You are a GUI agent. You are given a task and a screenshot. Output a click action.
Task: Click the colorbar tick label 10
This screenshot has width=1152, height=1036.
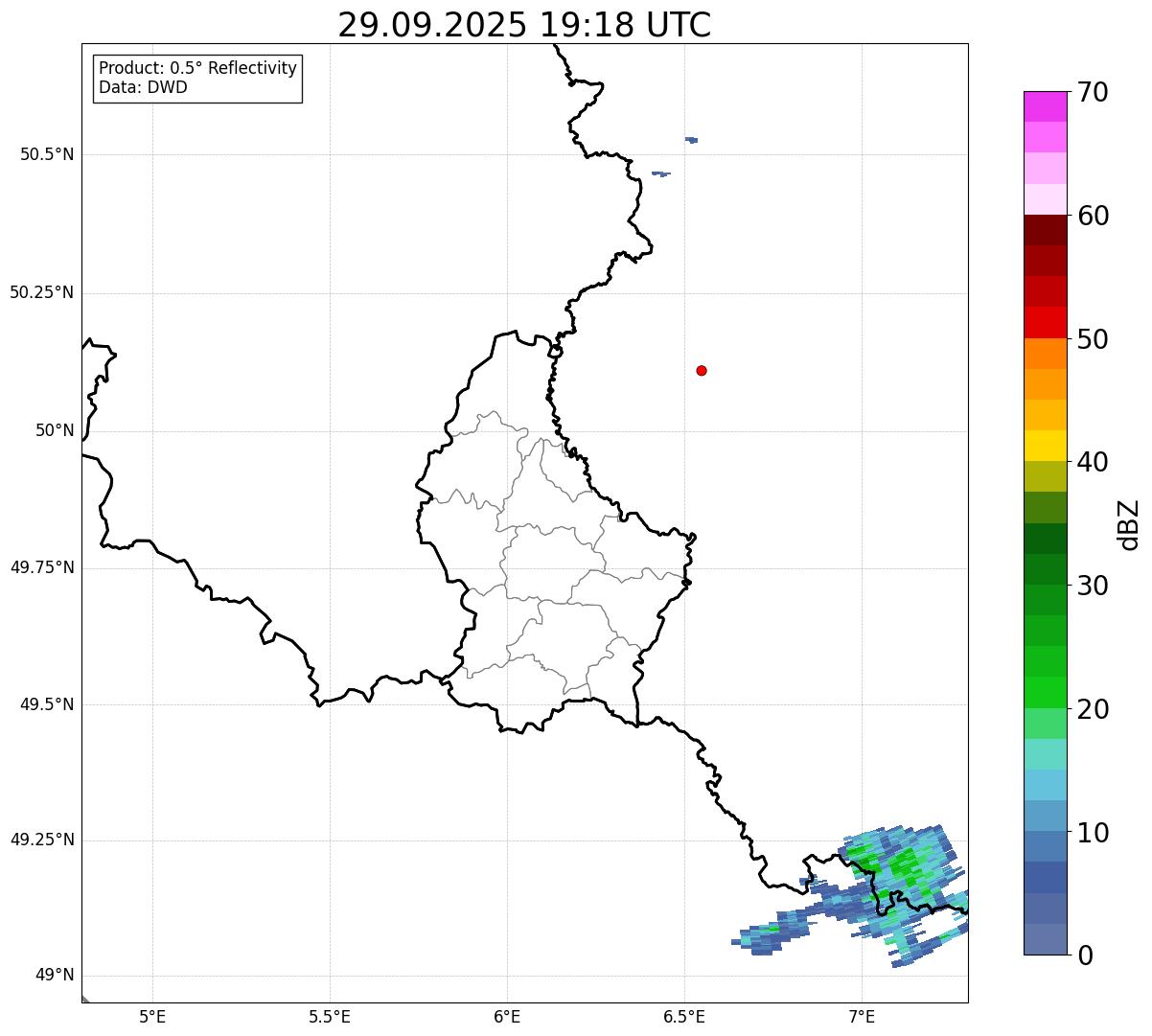[1093, 832]
